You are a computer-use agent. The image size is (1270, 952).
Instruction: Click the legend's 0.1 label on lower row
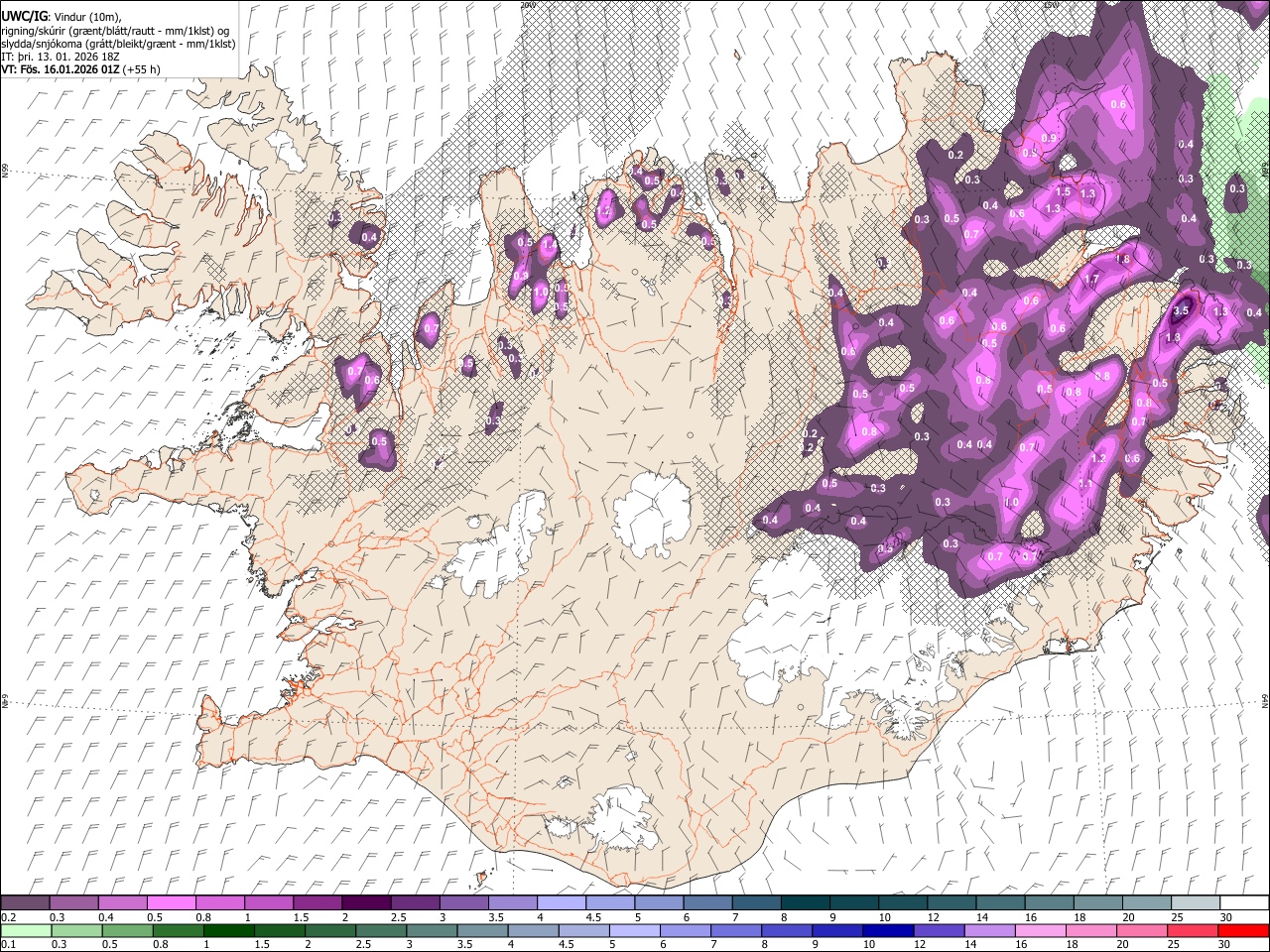click(x=8, y=945)
